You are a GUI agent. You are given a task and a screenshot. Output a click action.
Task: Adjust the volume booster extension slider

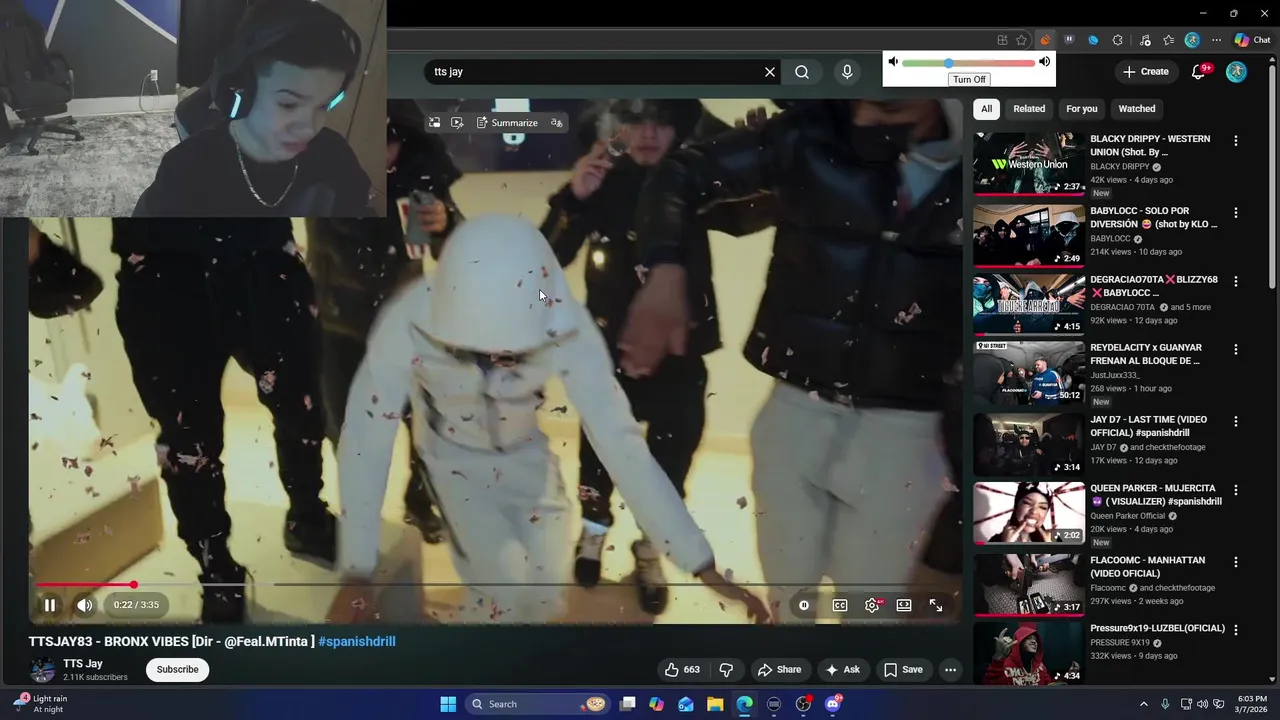point(969,63)
